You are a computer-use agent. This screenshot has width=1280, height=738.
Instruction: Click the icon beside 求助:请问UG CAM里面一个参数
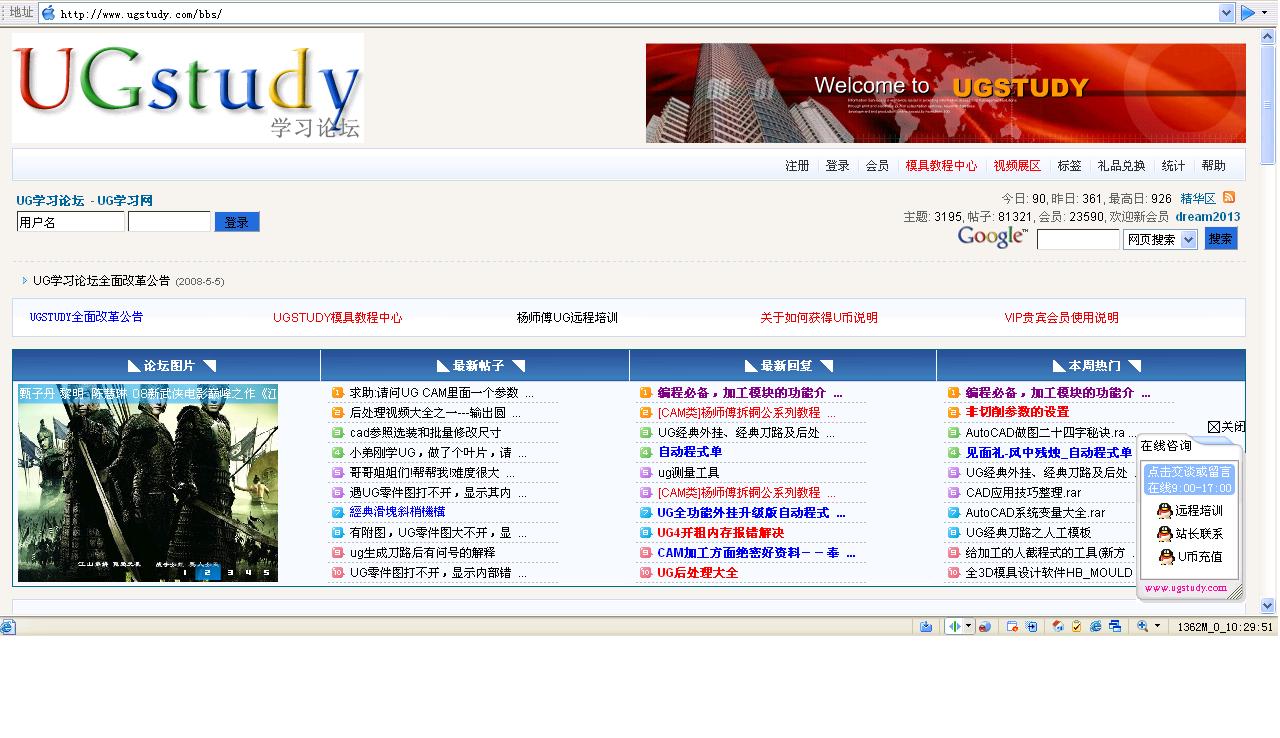(338, 393)
